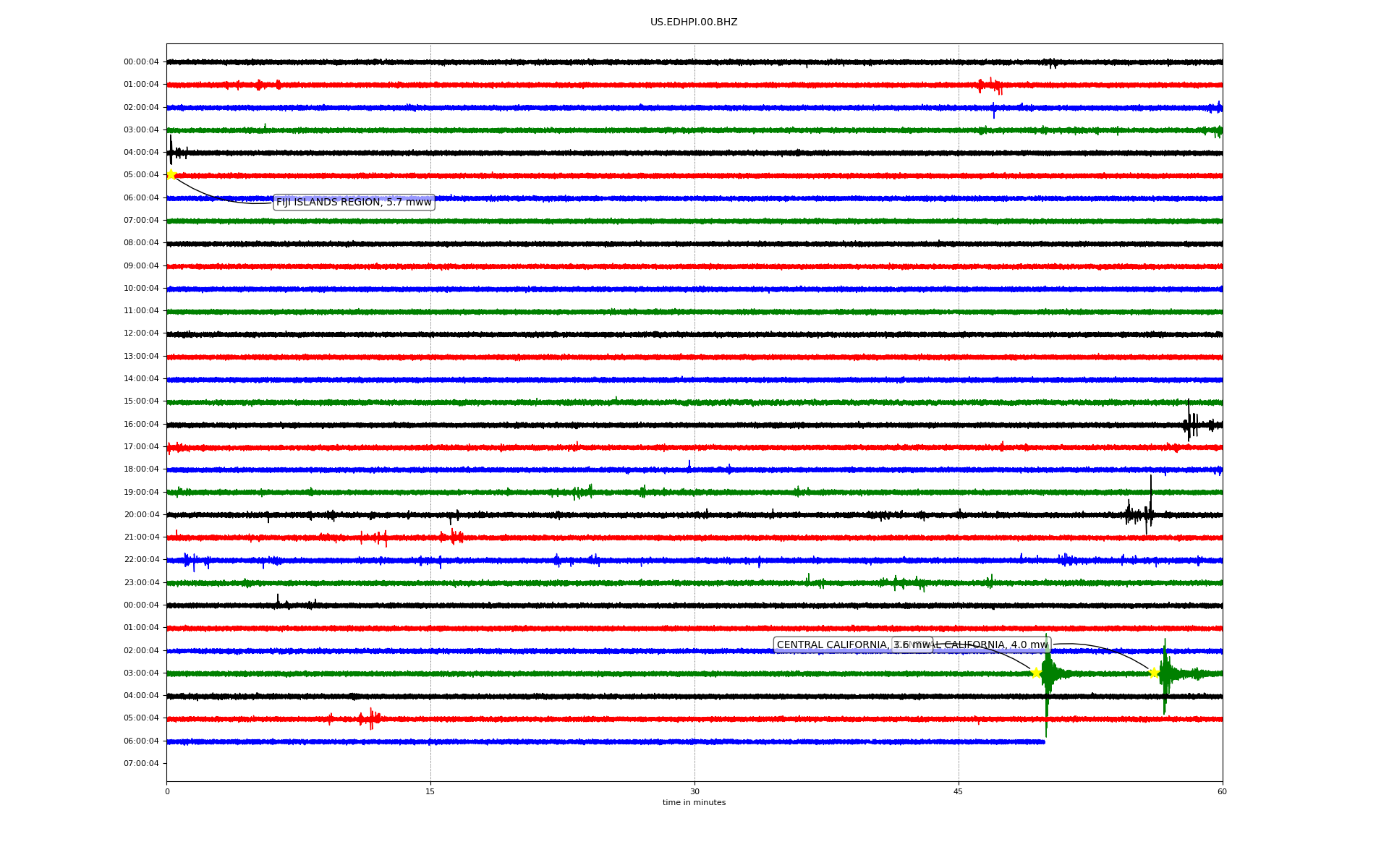Click the Fiji Islands Region 5.7 mww label
Image resolution: width=1389 pixels, height=868 pixels.
click(x=354, y=203)
